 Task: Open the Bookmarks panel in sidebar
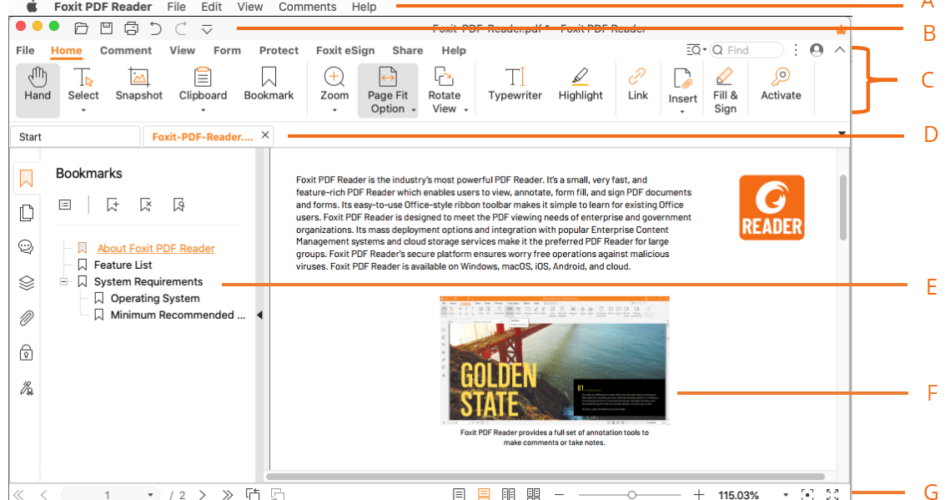click(x=26, y=178)
